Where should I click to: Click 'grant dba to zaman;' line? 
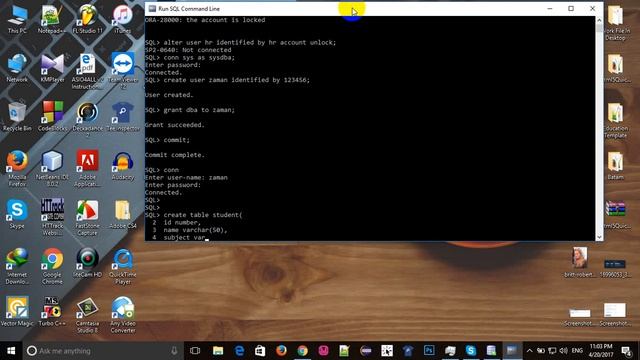(x=190, y=110)
